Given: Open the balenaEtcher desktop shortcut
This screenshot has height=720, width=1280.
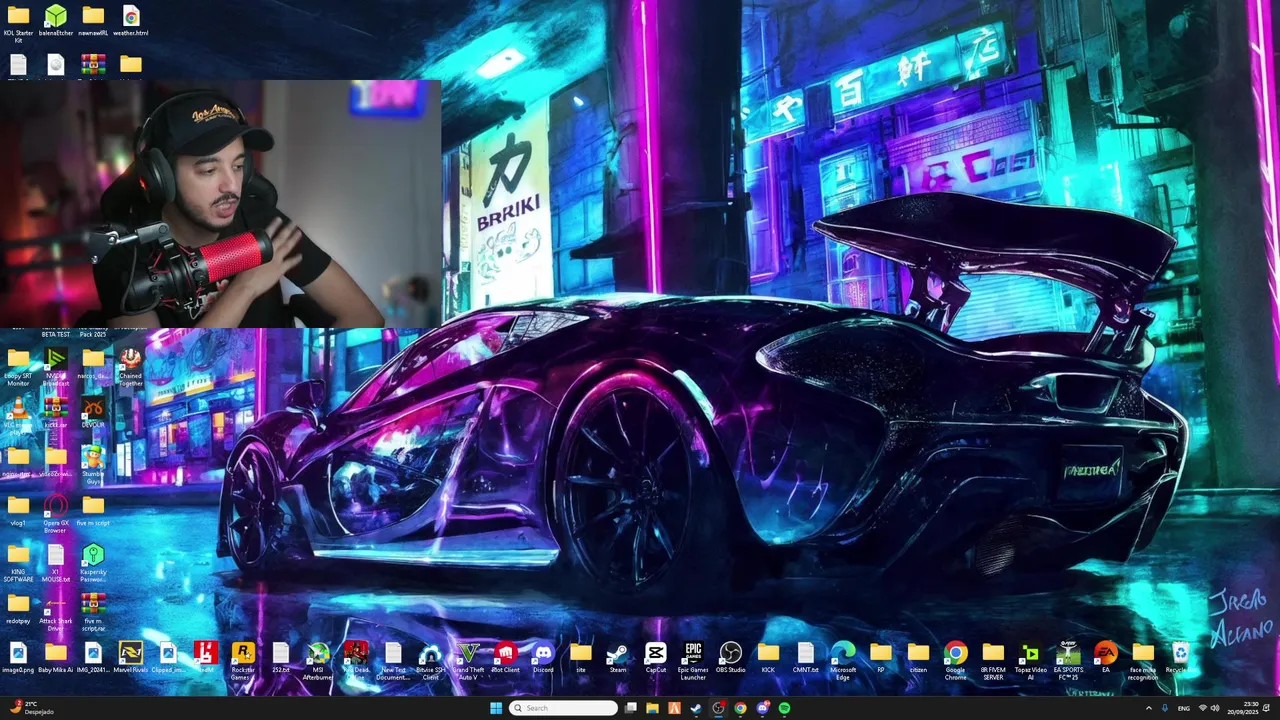Looking at the screenshot, I should pyautogui.click(x=56, y=21).
